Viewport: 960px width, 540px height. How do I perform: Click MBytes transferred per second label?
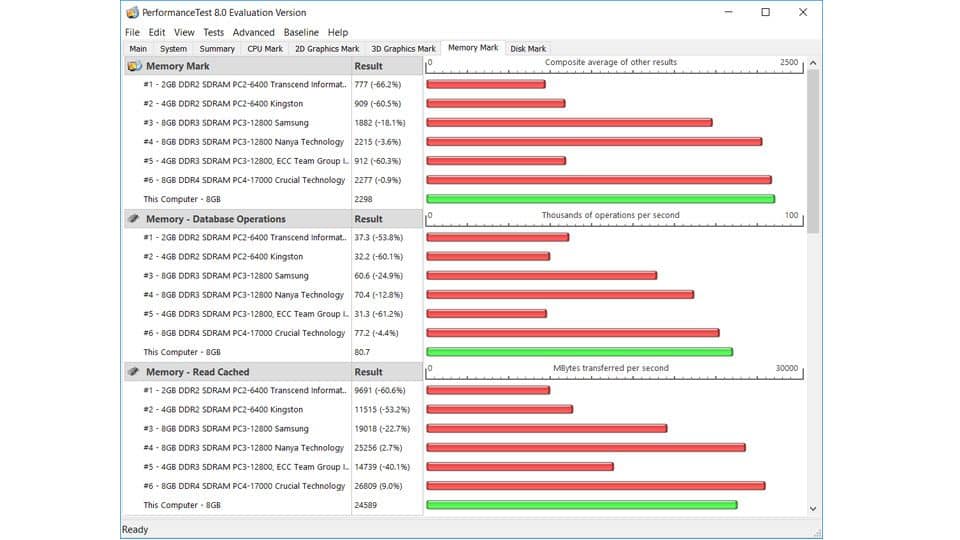[611, 368]
